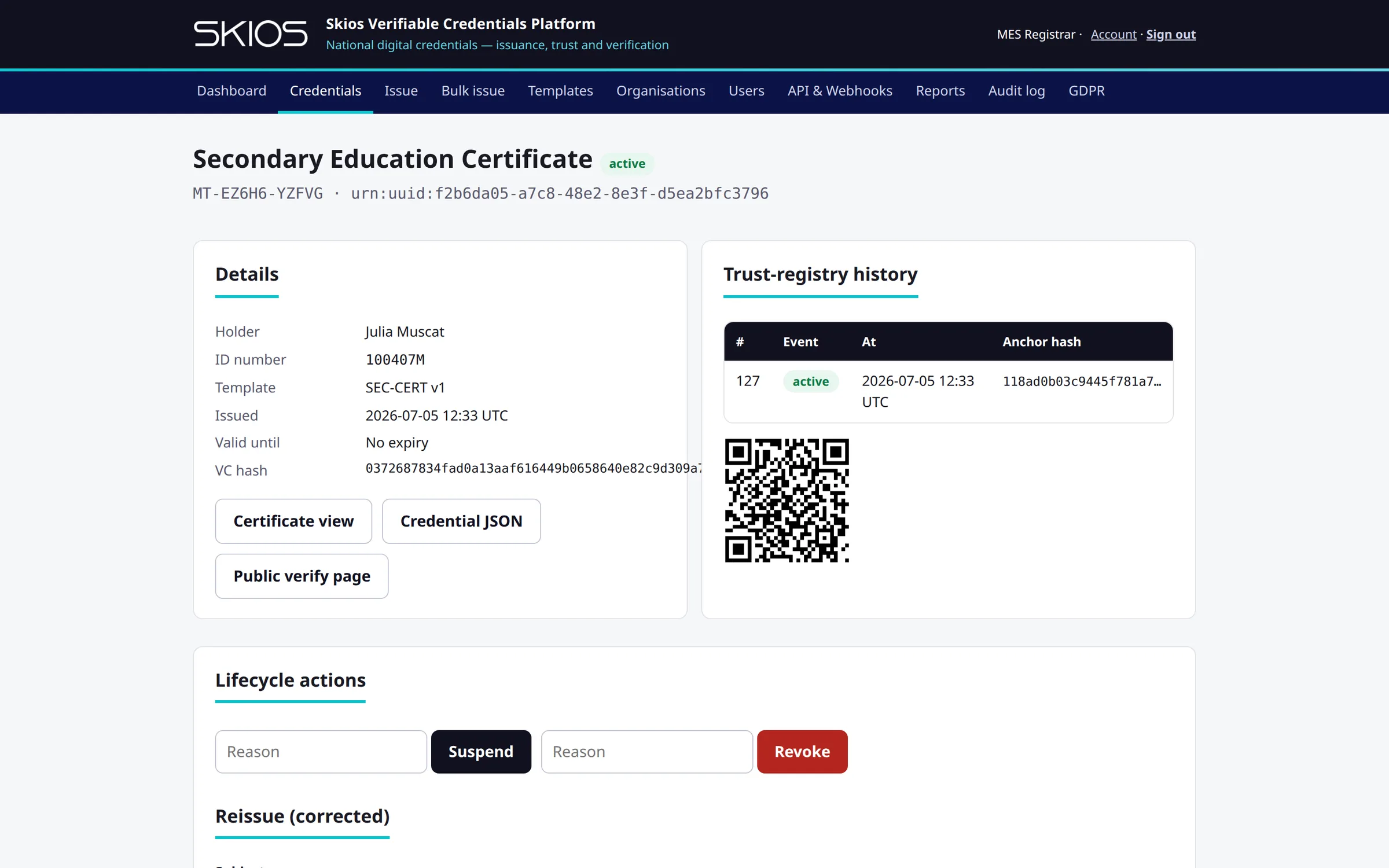Image resolution: width=1389 pixels, height=868 pixels.
Task: Select anchor hash 118ad0b03c9445f781a7…
Action: click(1082, 381)
